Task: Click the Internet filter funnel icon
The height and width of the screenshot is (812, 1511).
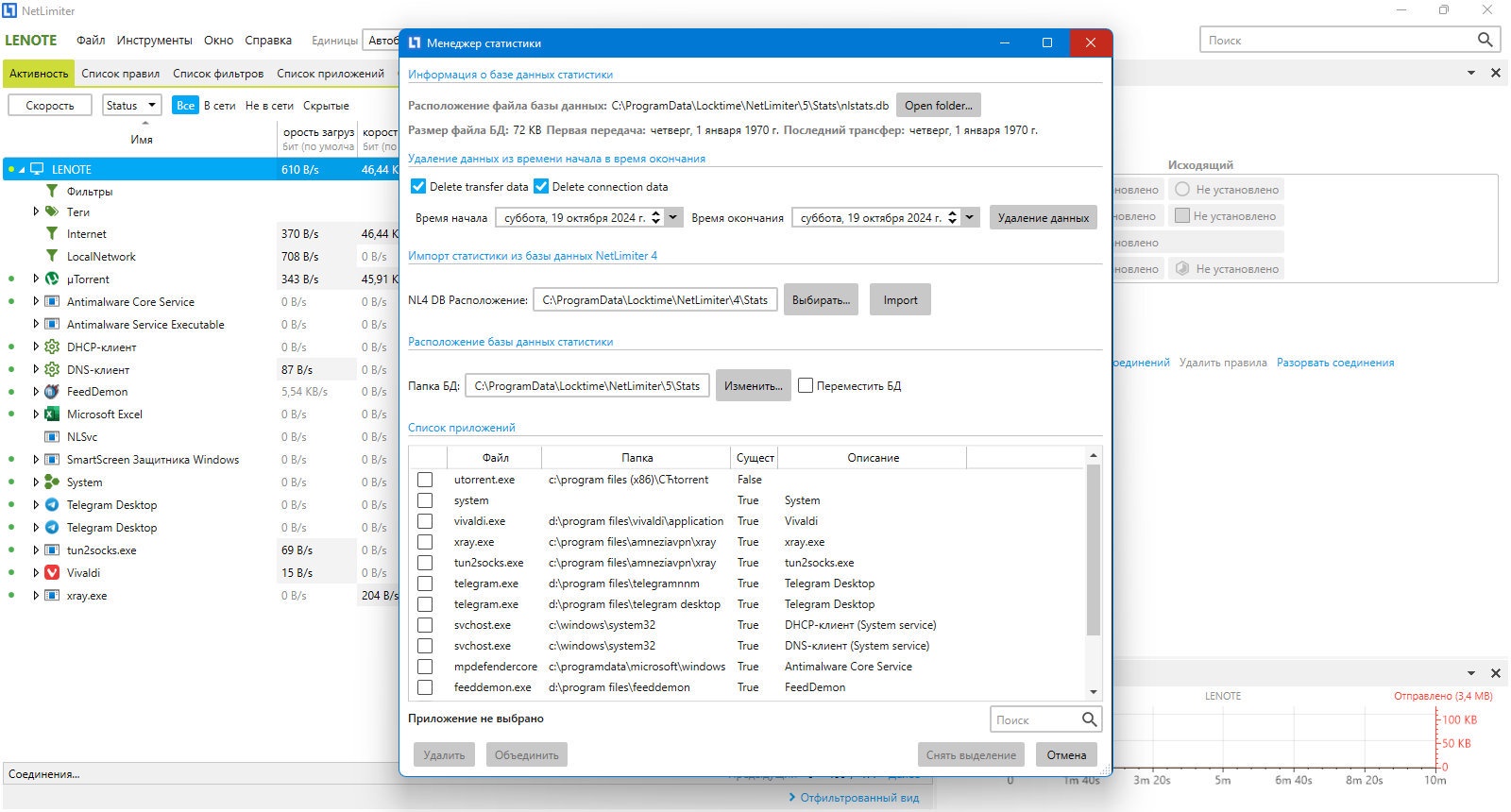Action: coord(52,233)
